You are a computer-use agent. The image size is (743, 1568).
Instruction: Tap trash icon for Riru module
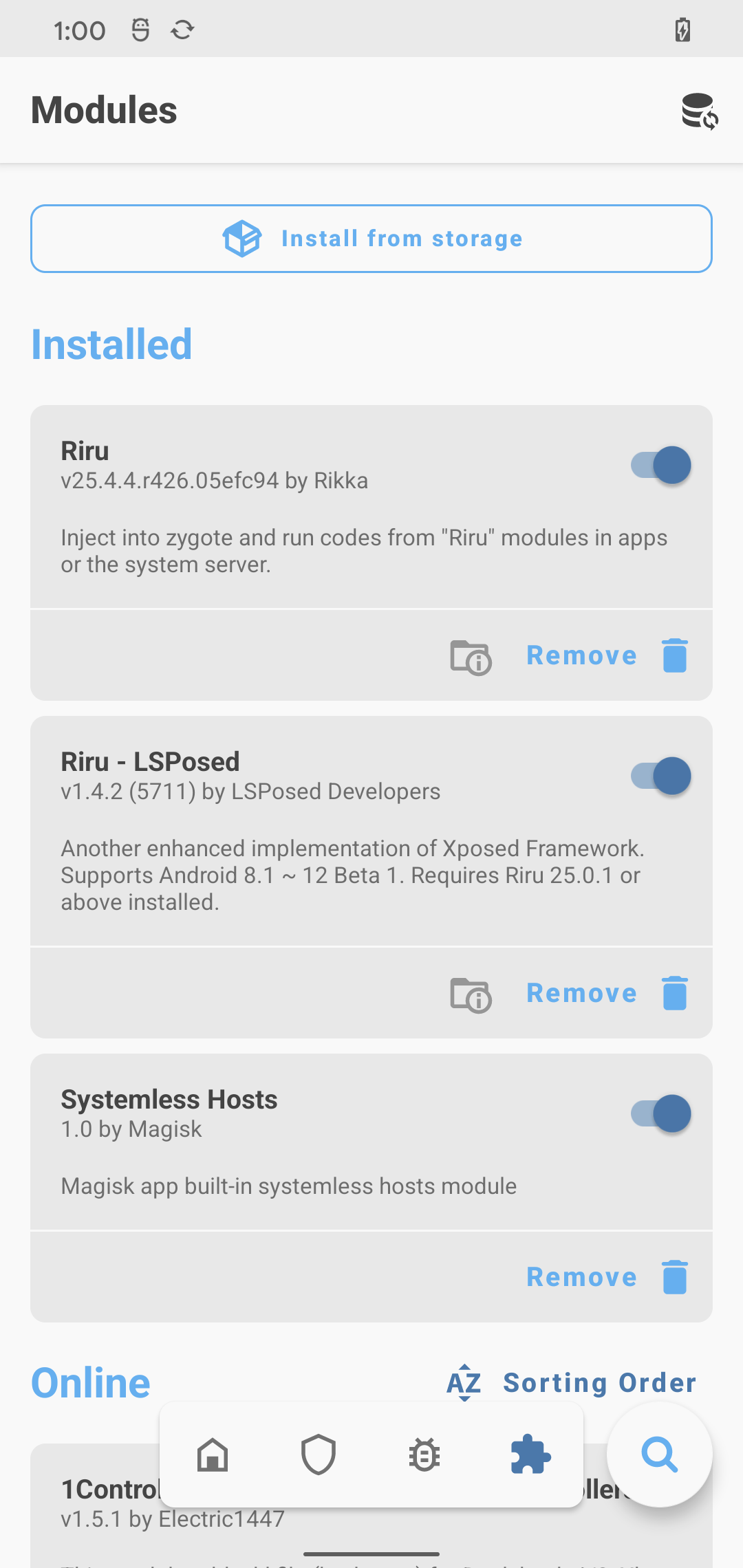(x=675, y=655)
